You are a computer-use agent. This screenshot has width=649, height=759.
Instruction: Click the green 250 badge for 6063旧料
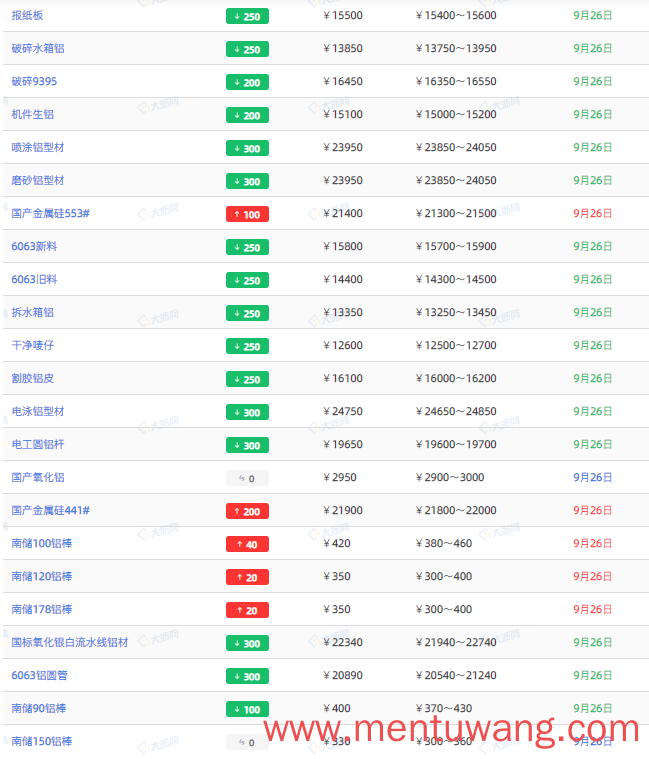point(247,280)
